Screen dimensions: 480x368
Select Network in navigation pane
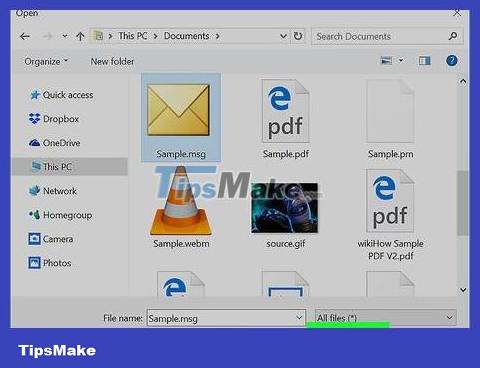53,191
